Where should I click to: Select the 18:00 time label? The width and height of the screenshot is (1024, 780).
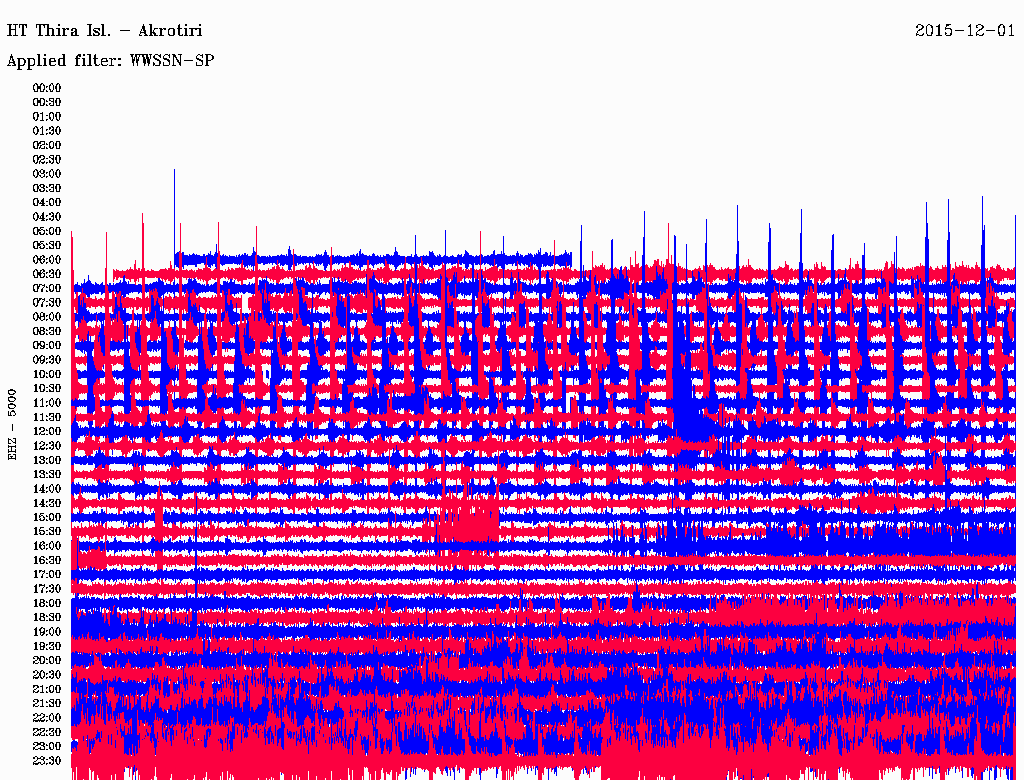click(47, 604)
